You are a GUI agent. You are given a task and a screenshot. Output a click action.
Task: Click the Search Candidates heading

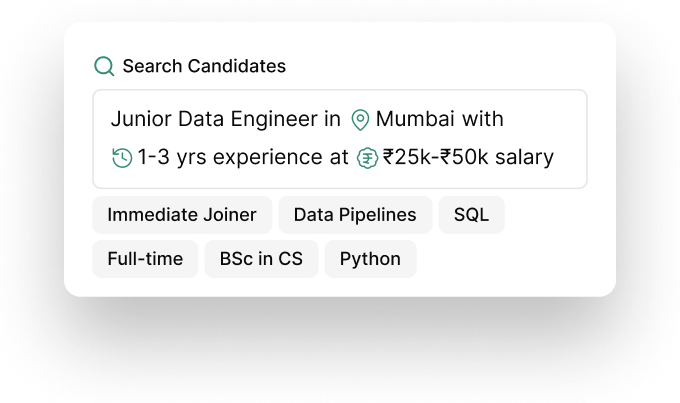tap(204, 66)
